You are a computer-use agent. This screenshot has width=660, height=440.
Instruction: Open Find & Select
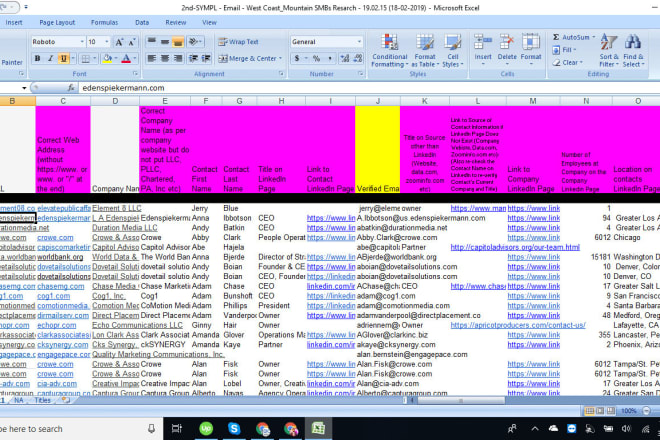[x=633, y=51]
